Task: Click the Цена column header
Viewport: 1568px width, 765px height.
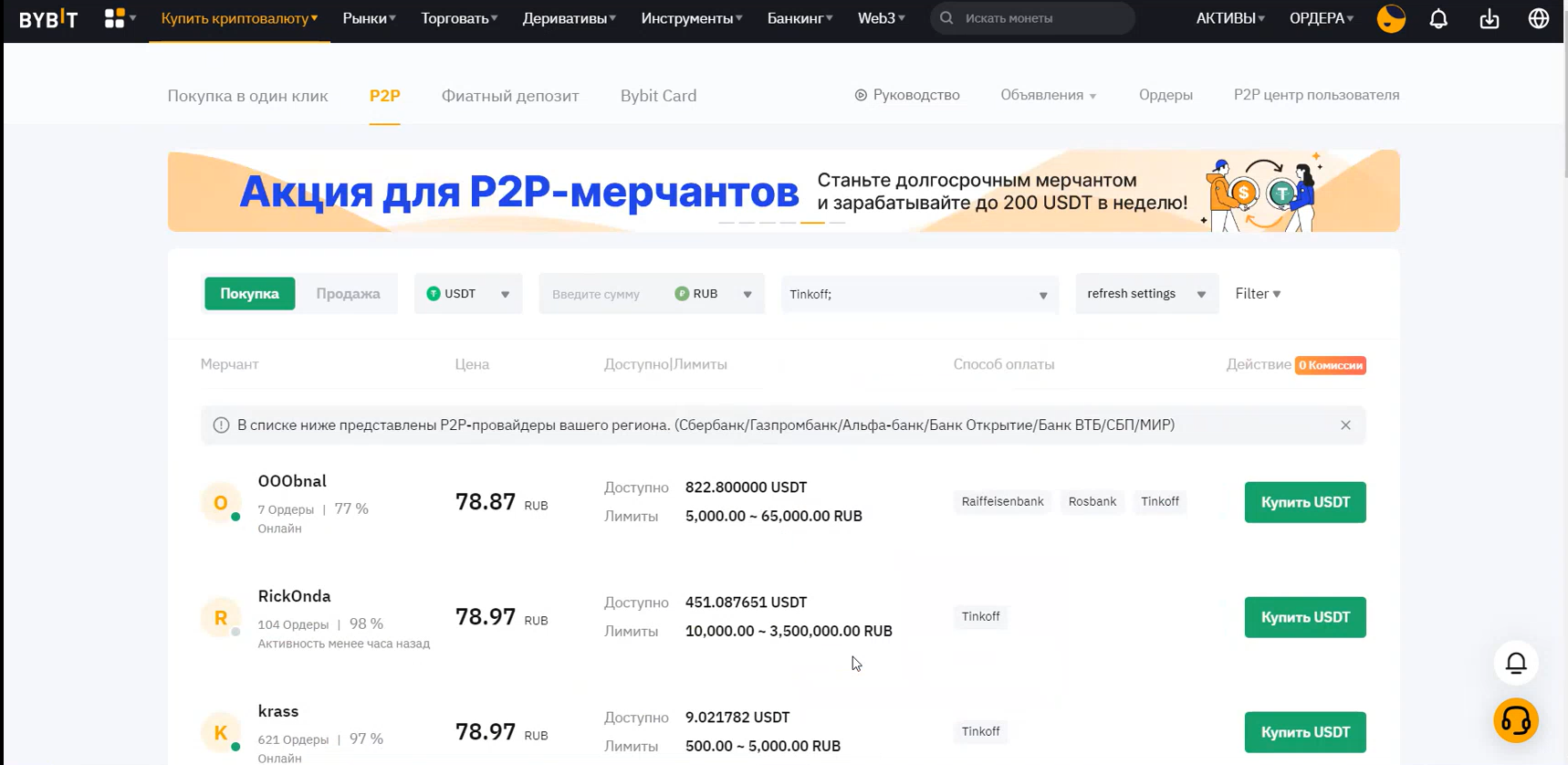Action: click(x=472, y=364)
